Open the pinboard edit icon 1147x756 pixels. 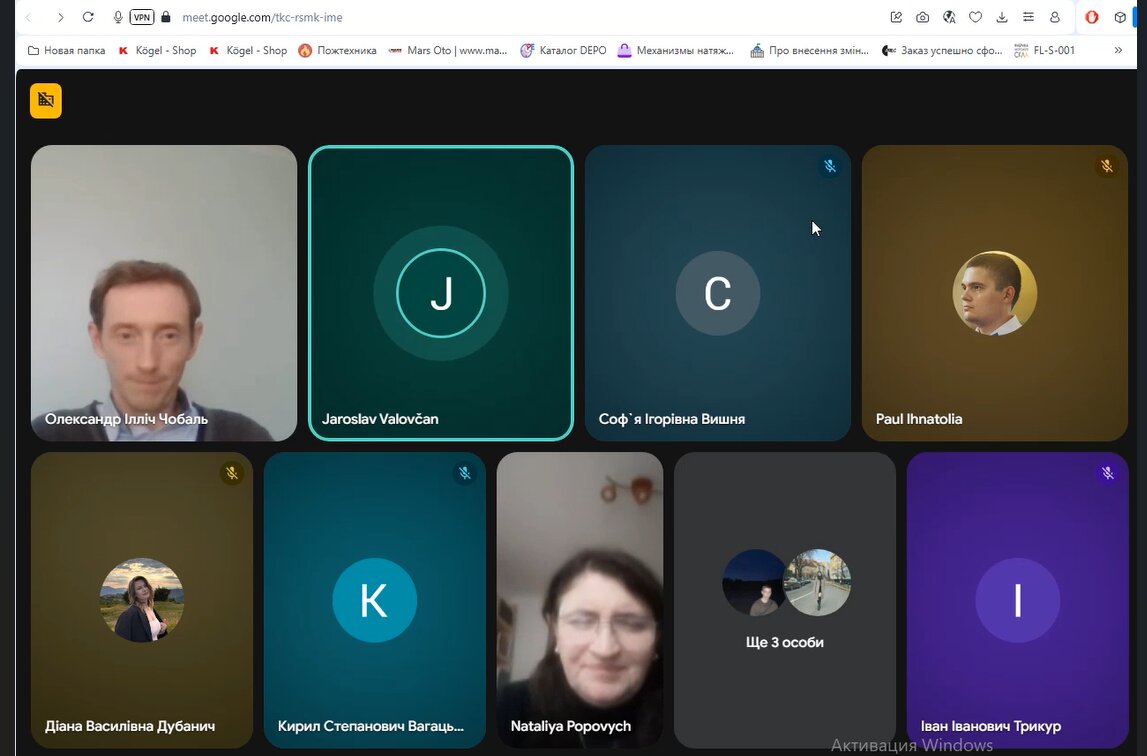896,17
